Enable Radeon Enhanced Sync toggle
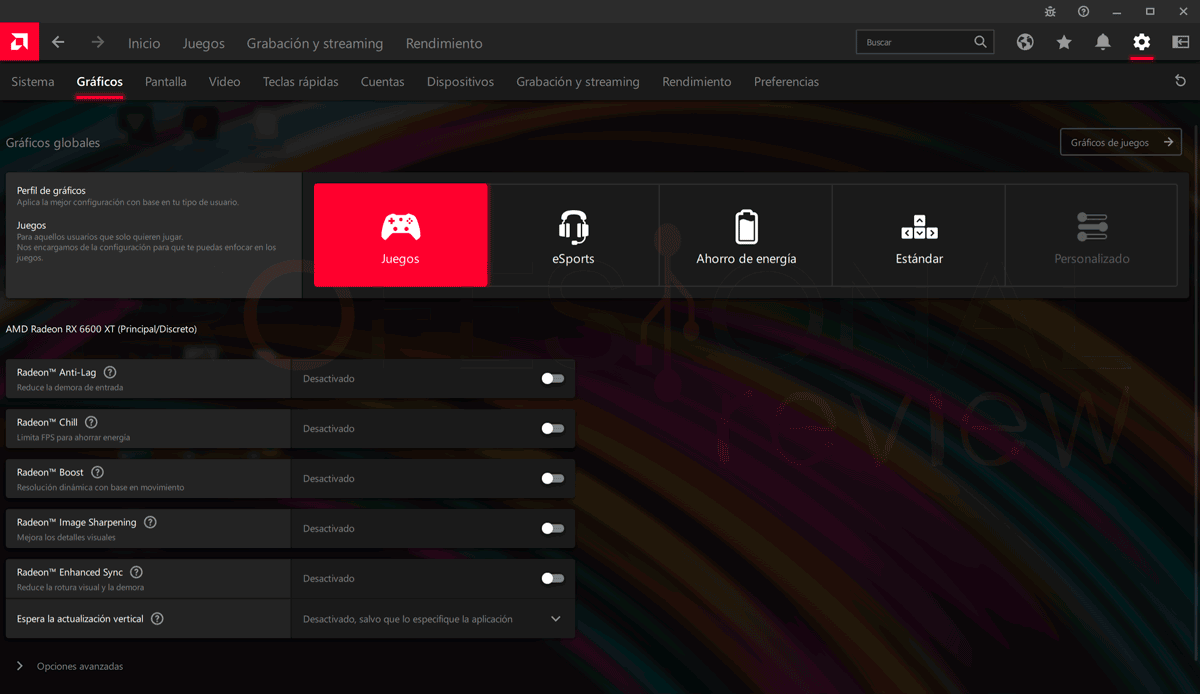This screenshot has width=1200, height=694. [x=553, y=579]
